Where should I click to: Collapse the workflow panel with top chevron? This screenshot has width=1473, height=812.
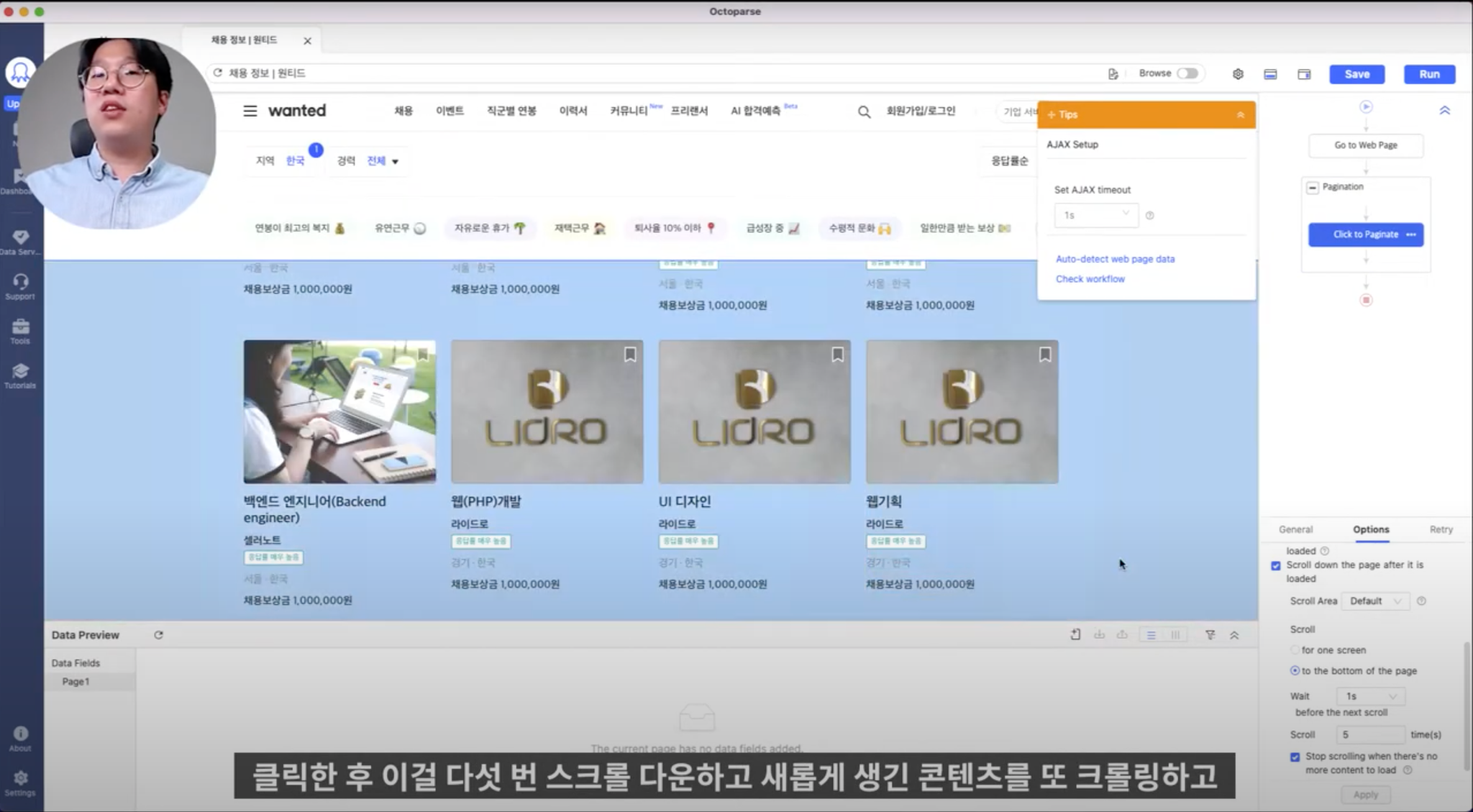pos(1444,111)
